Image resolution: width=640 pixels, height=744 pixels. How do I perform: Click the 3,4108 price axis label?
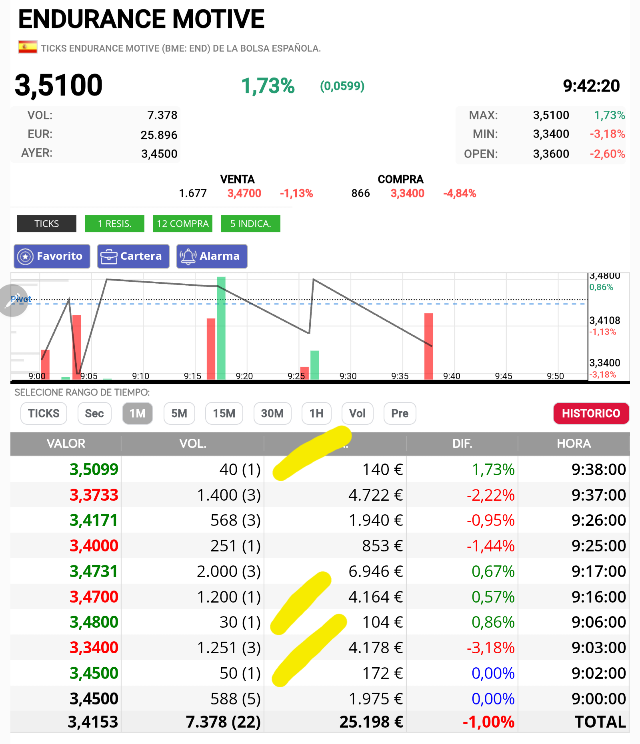click(x=604, y=320)
